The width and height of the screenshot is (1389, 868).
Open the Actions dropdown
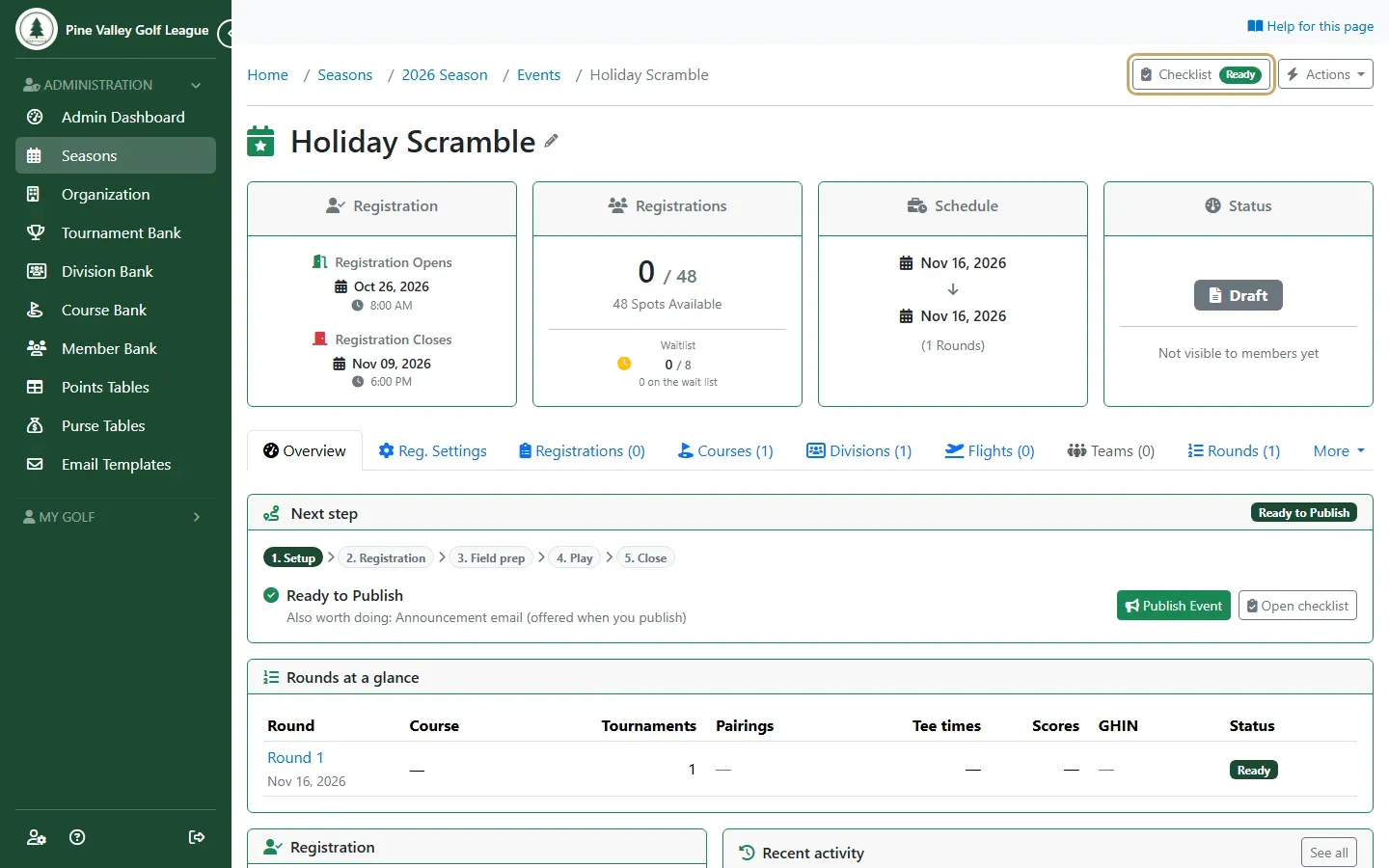1325,74
